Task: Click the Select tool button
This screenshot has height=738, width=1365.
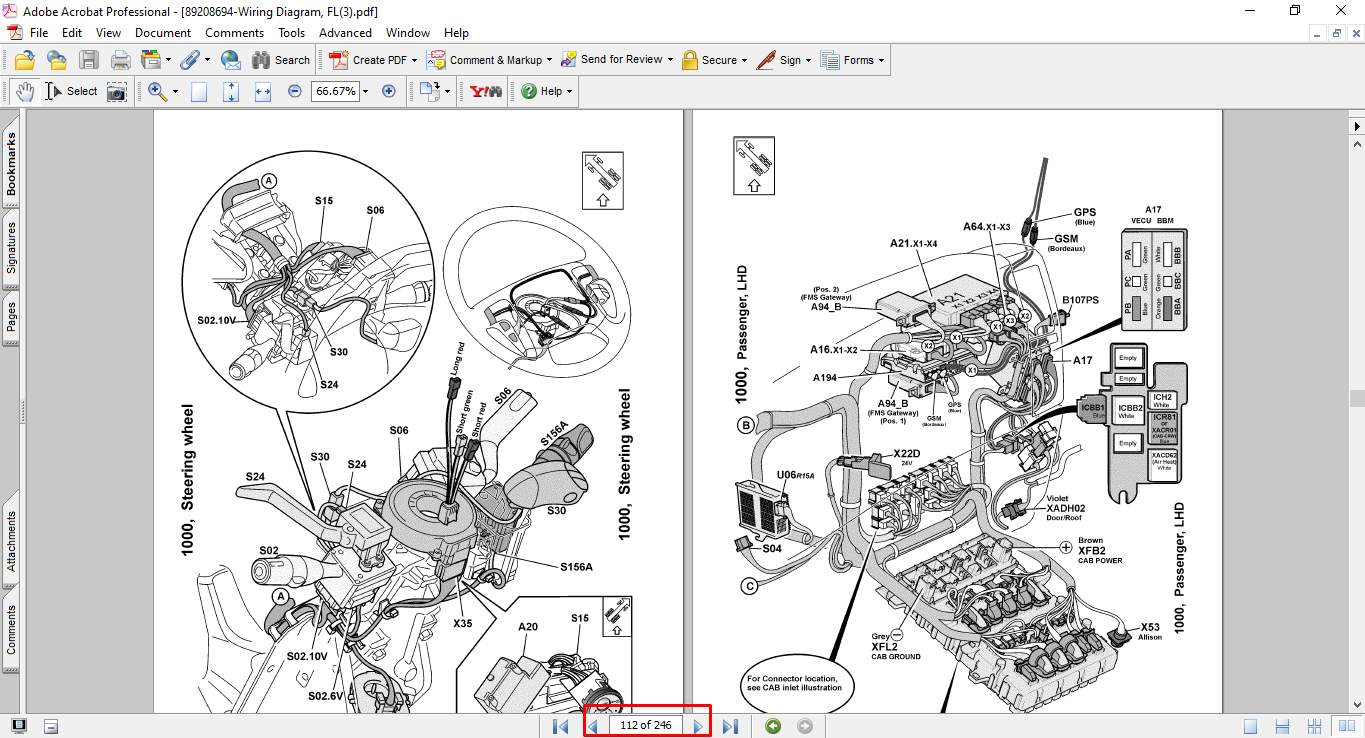Action: tap(71, 91)
